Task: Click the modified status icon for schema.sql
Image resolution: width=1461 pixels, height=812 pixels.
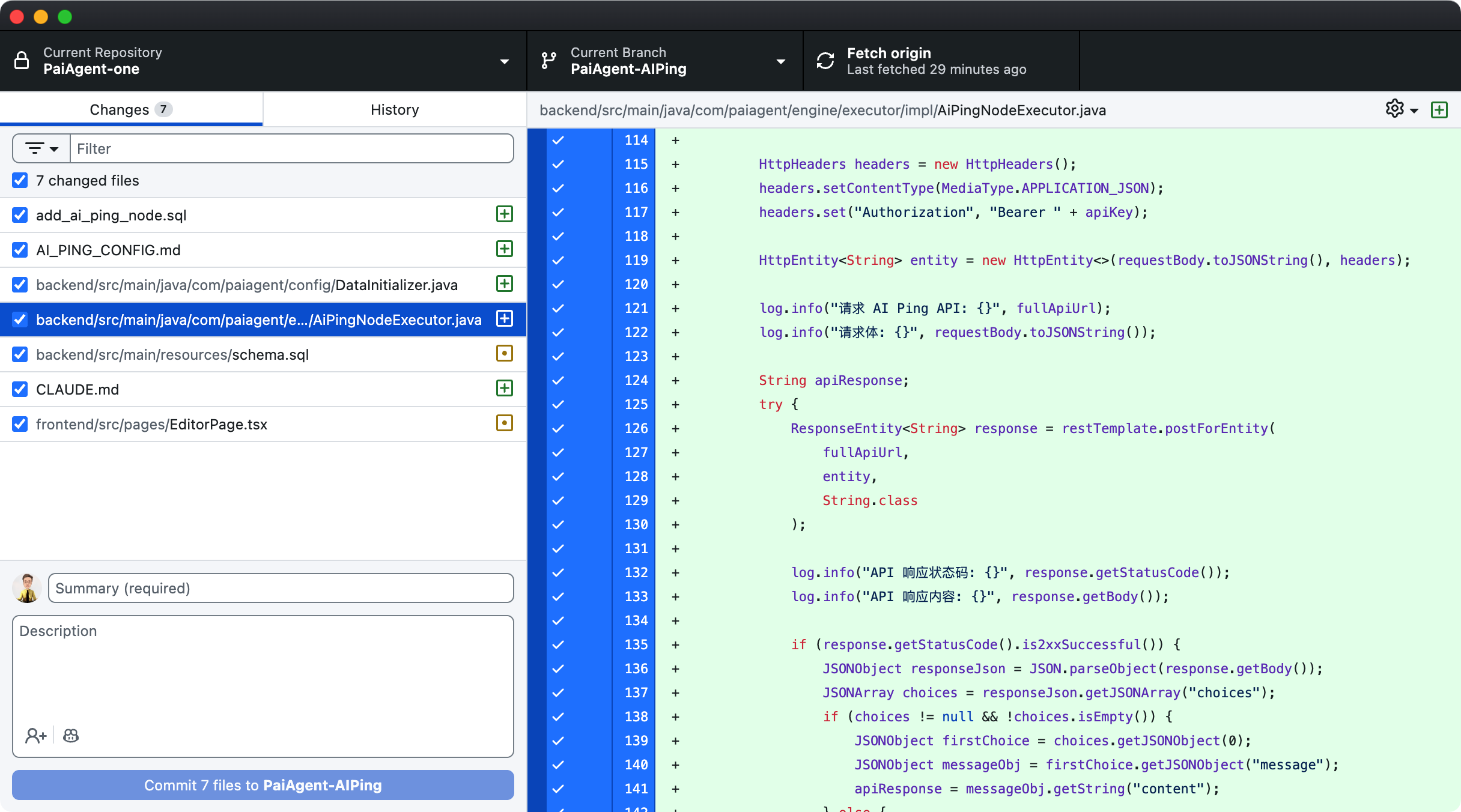Action: click(x=504, y=354)
